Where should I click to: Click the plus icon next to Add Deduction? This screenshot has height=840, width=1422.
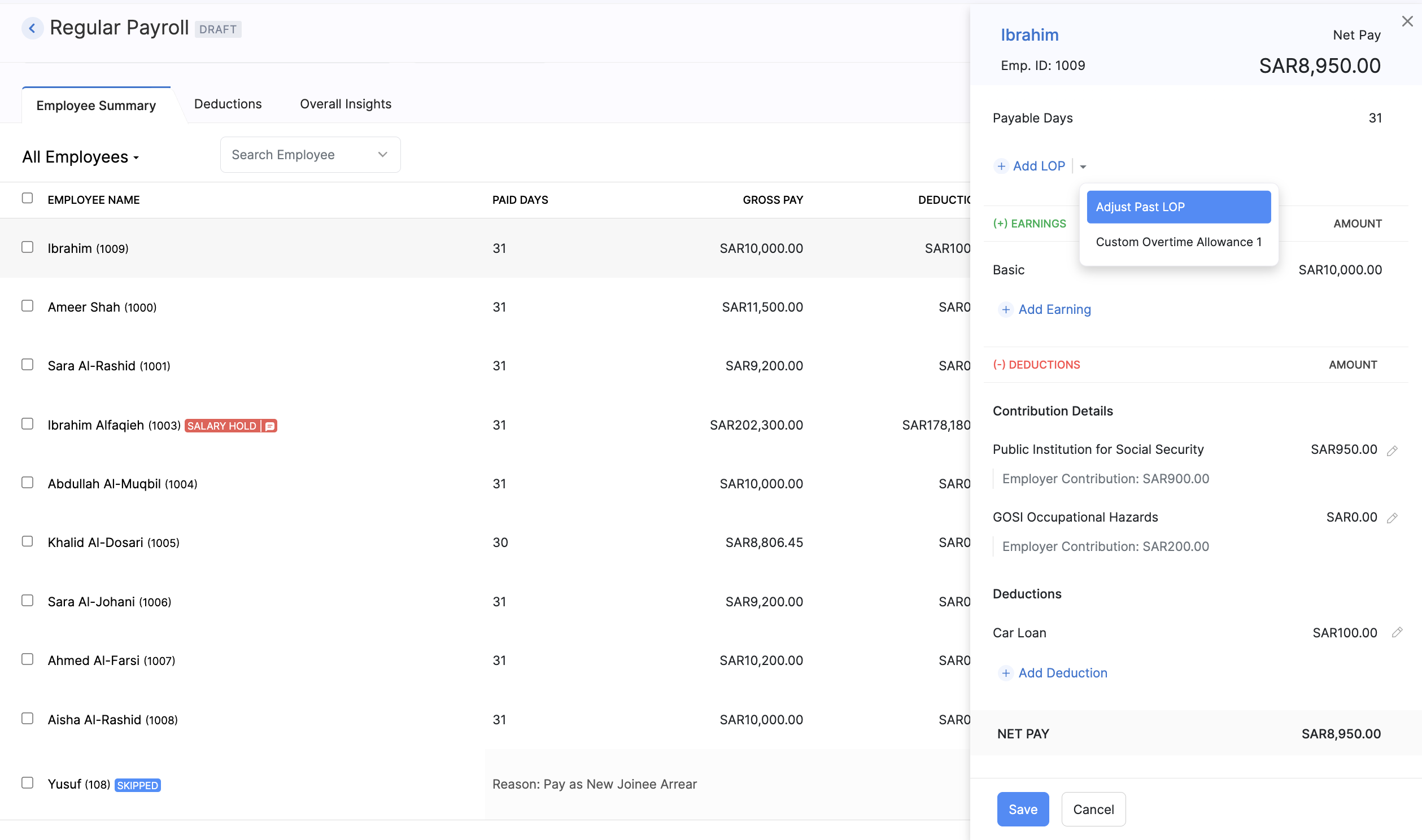coord(1006,673)
